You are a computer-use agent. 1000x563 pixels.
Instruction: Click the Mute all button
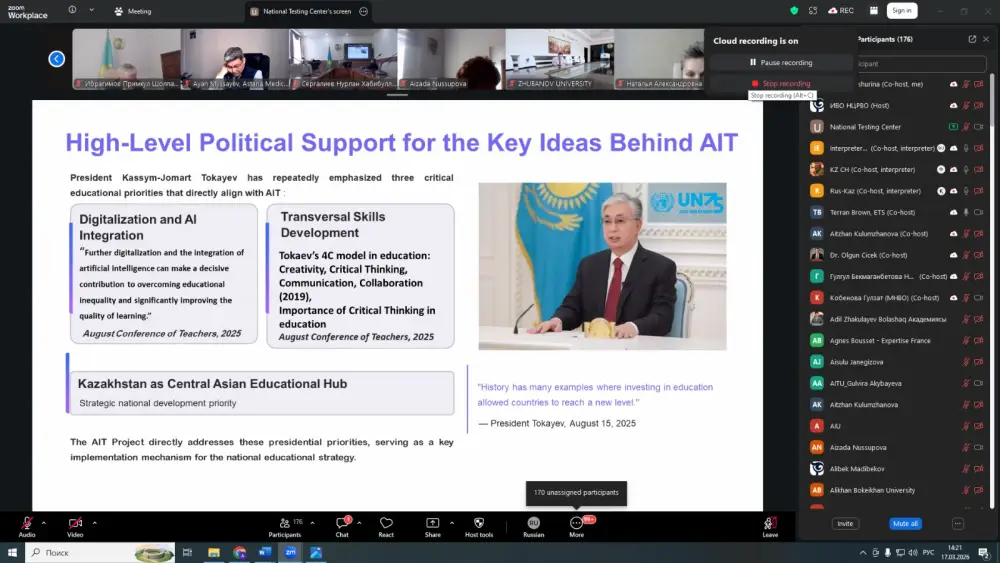pos(905,523)
